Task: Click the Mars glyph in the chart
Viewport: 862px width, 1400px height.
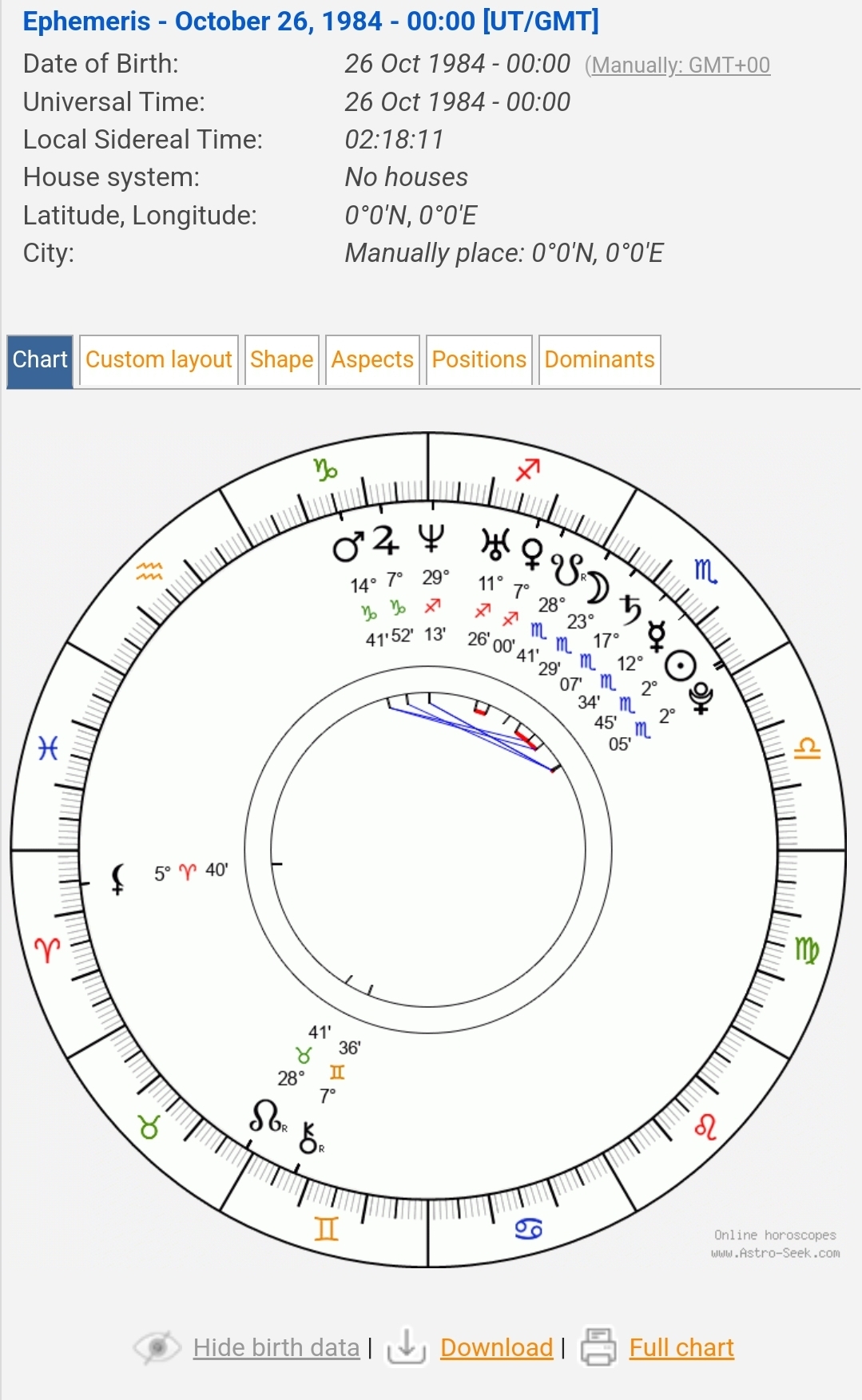Action: pyautogui.click(x=348, y=547)
